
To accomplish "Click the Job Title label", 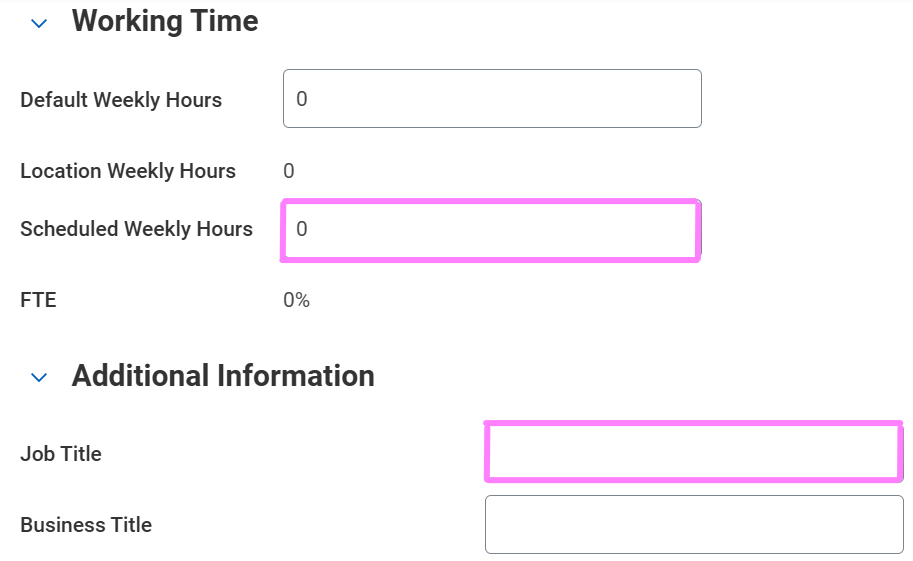I will coord(61,454).
